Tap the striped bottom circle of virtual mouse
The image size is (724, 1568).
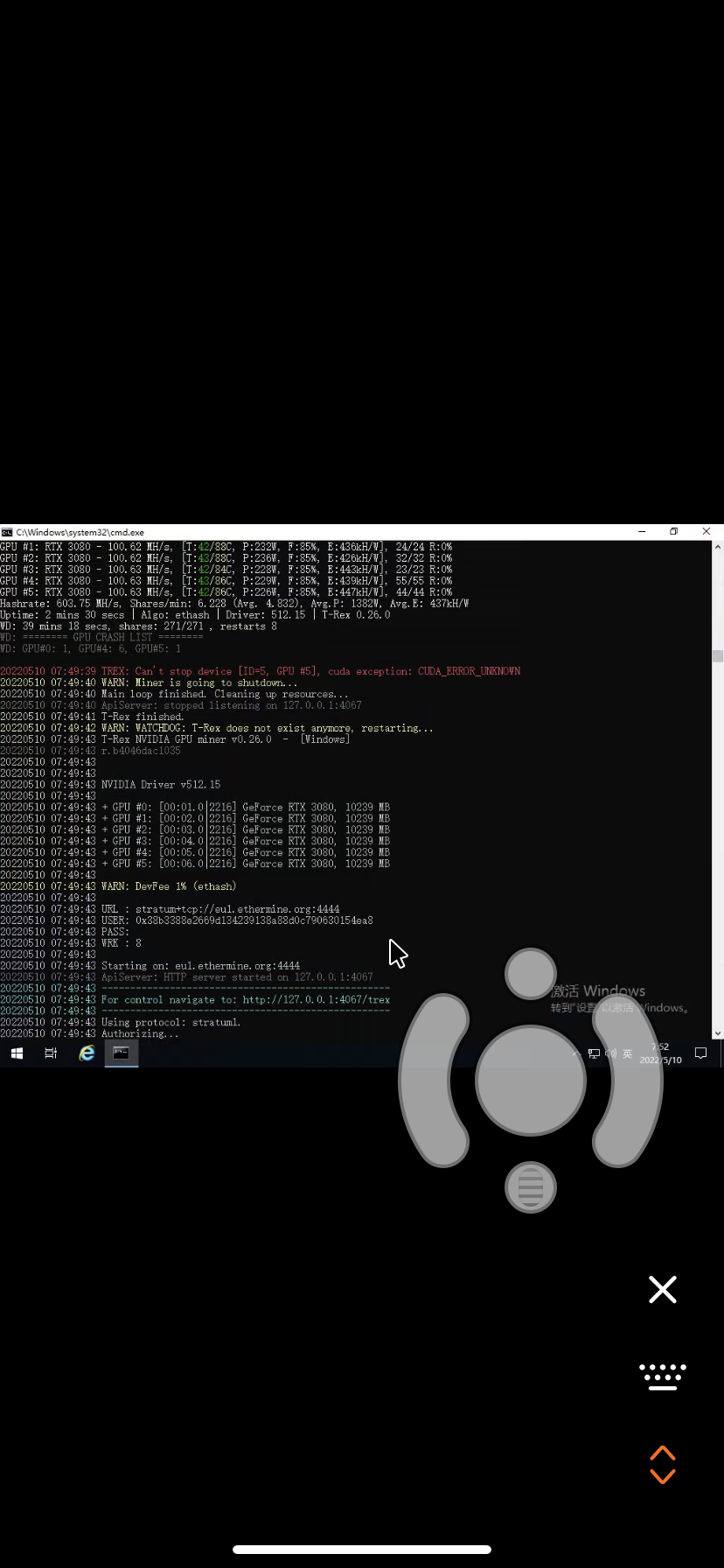pos(531,1187)
